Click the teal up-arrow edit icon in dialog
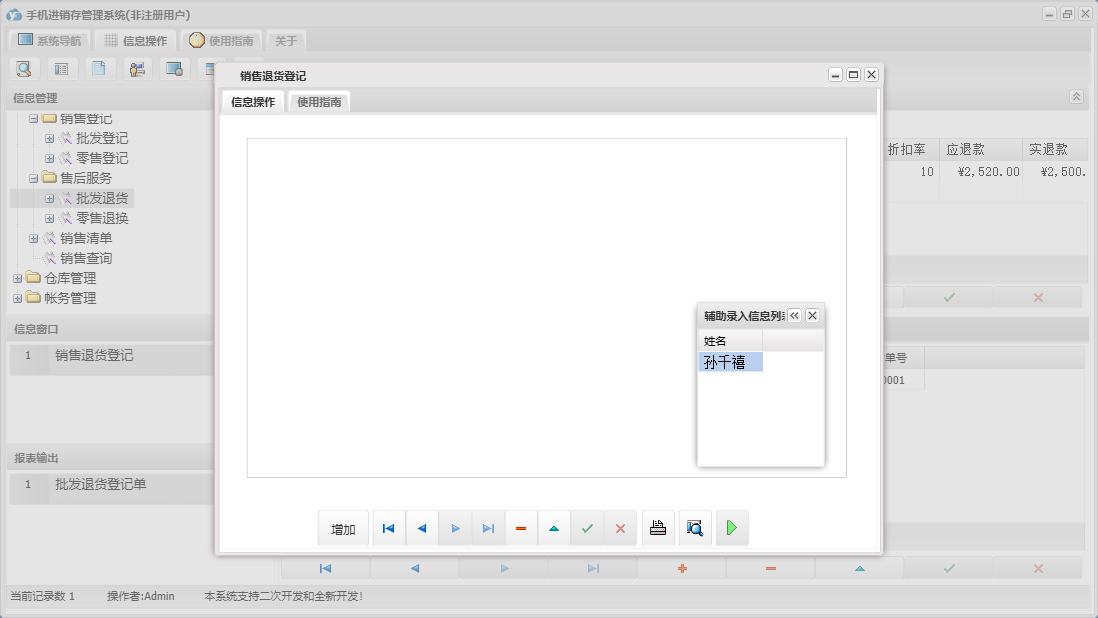 pyautogui.click(x=554, y=528)
